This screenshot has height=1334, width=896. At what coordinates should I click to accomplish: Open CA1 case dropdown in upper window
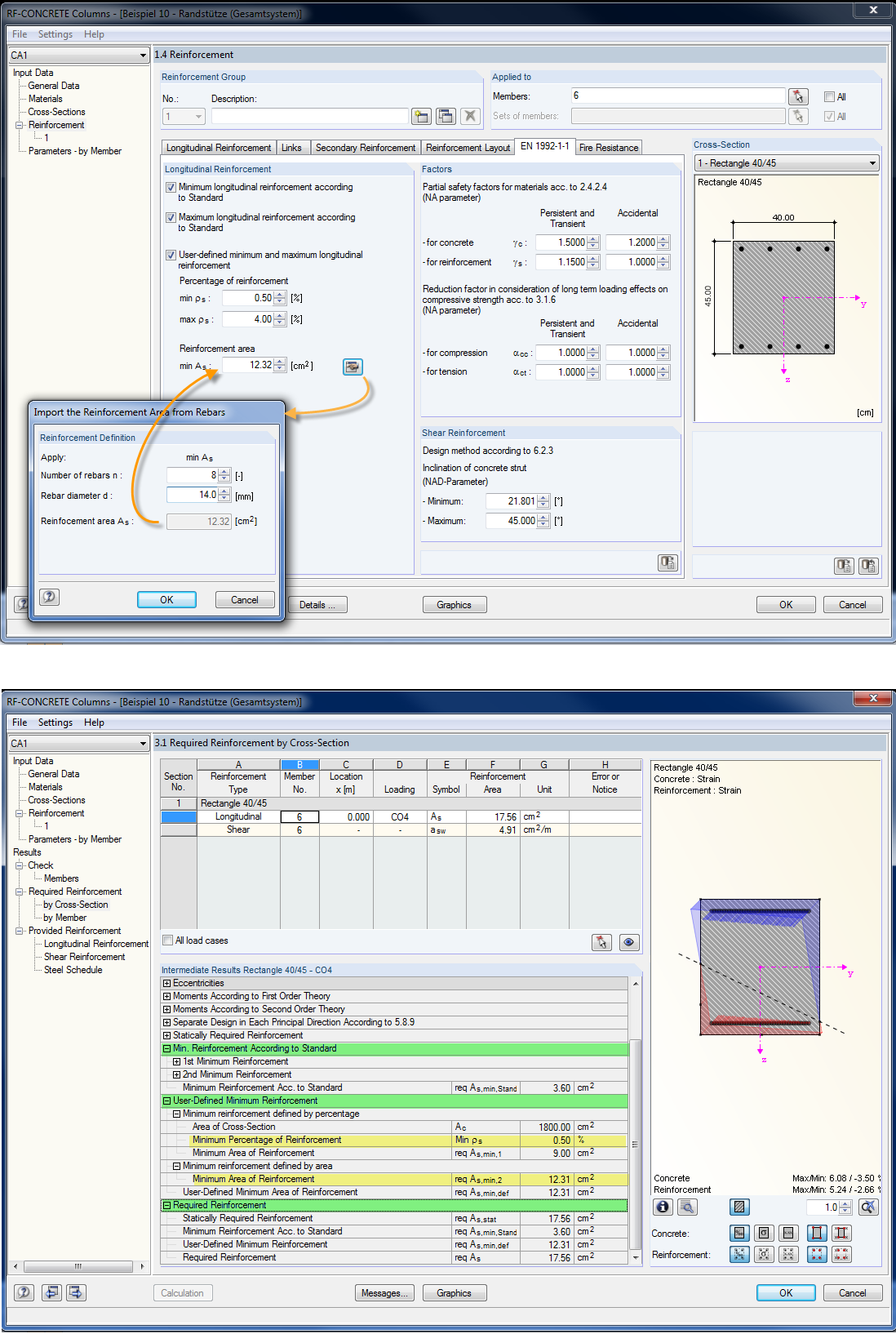point(143,56)
